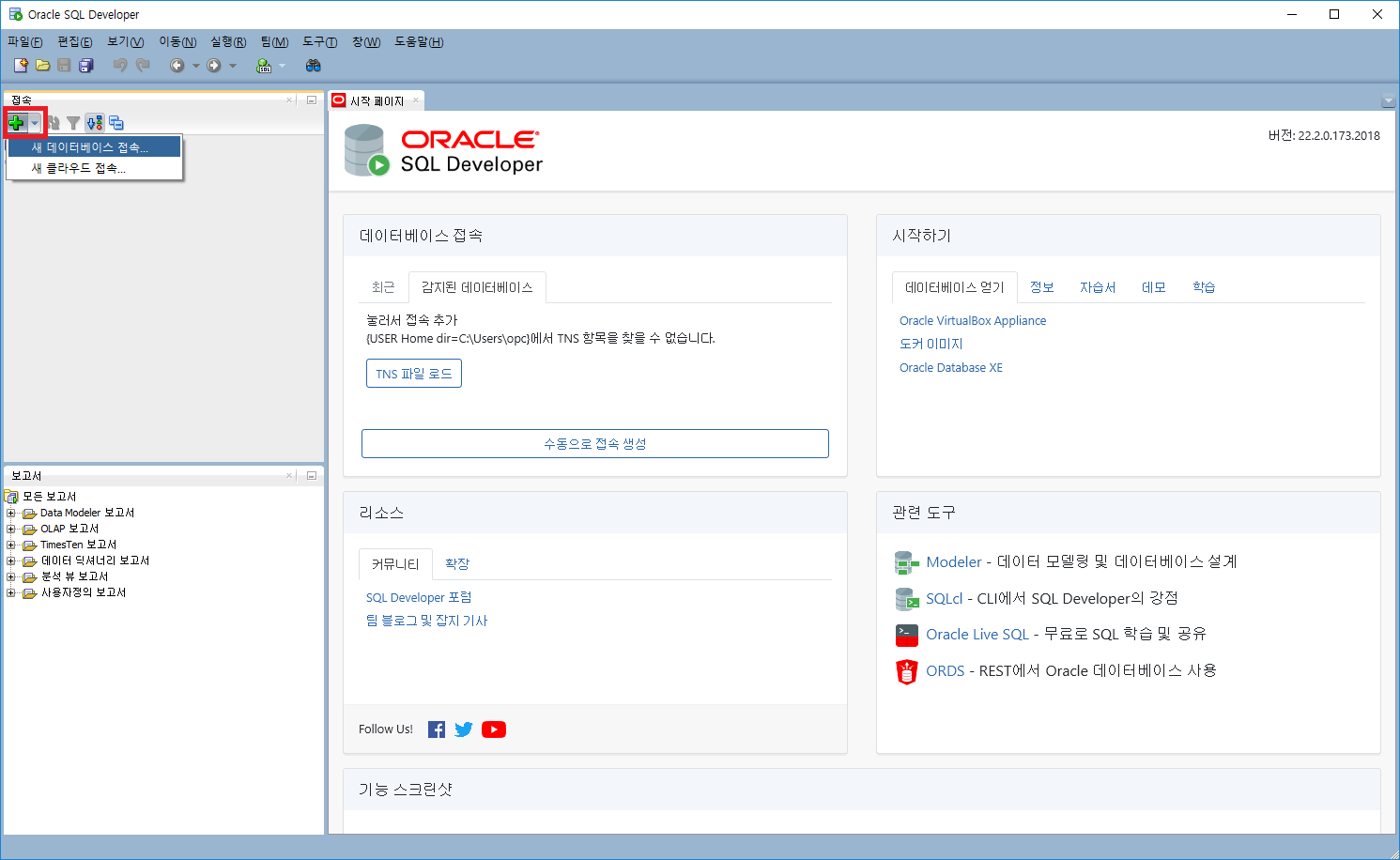
Task: Minimize the 보고서 panel
Action: [312, 475]
